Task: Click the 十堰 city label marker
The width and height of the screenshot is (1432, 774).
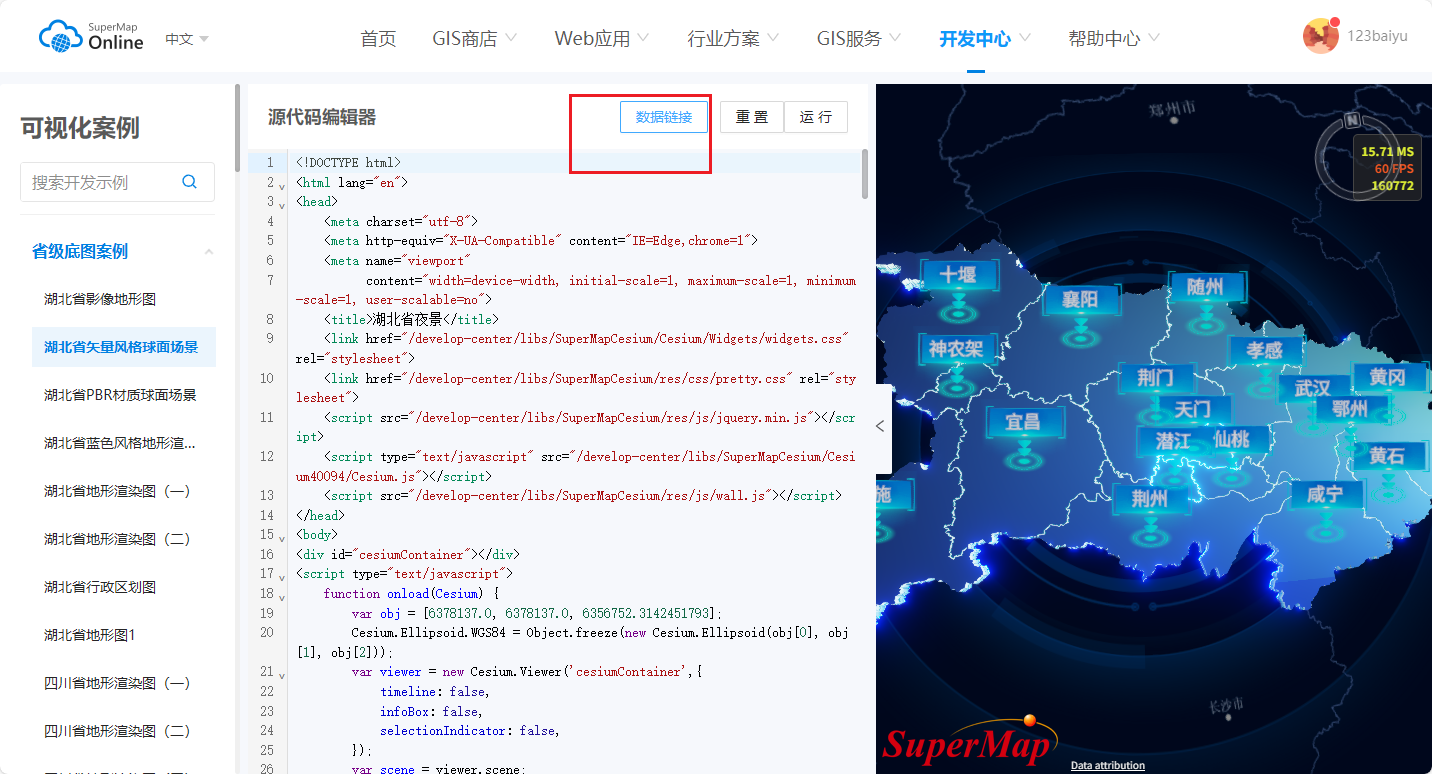Action: pos(957,275)
